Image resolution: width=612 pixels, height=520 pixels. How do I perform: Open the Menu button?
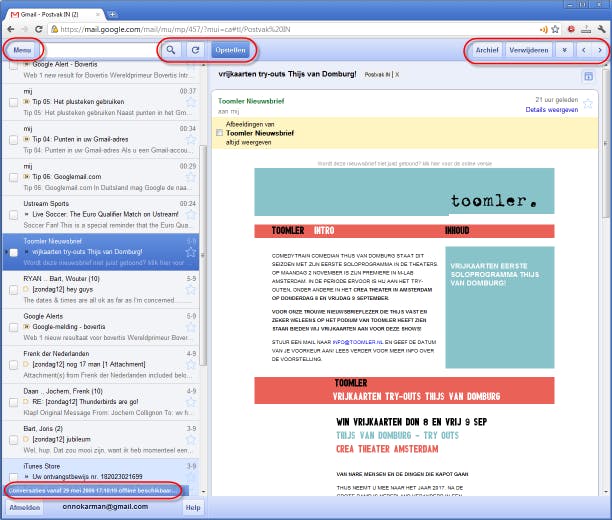click(22, 50)
